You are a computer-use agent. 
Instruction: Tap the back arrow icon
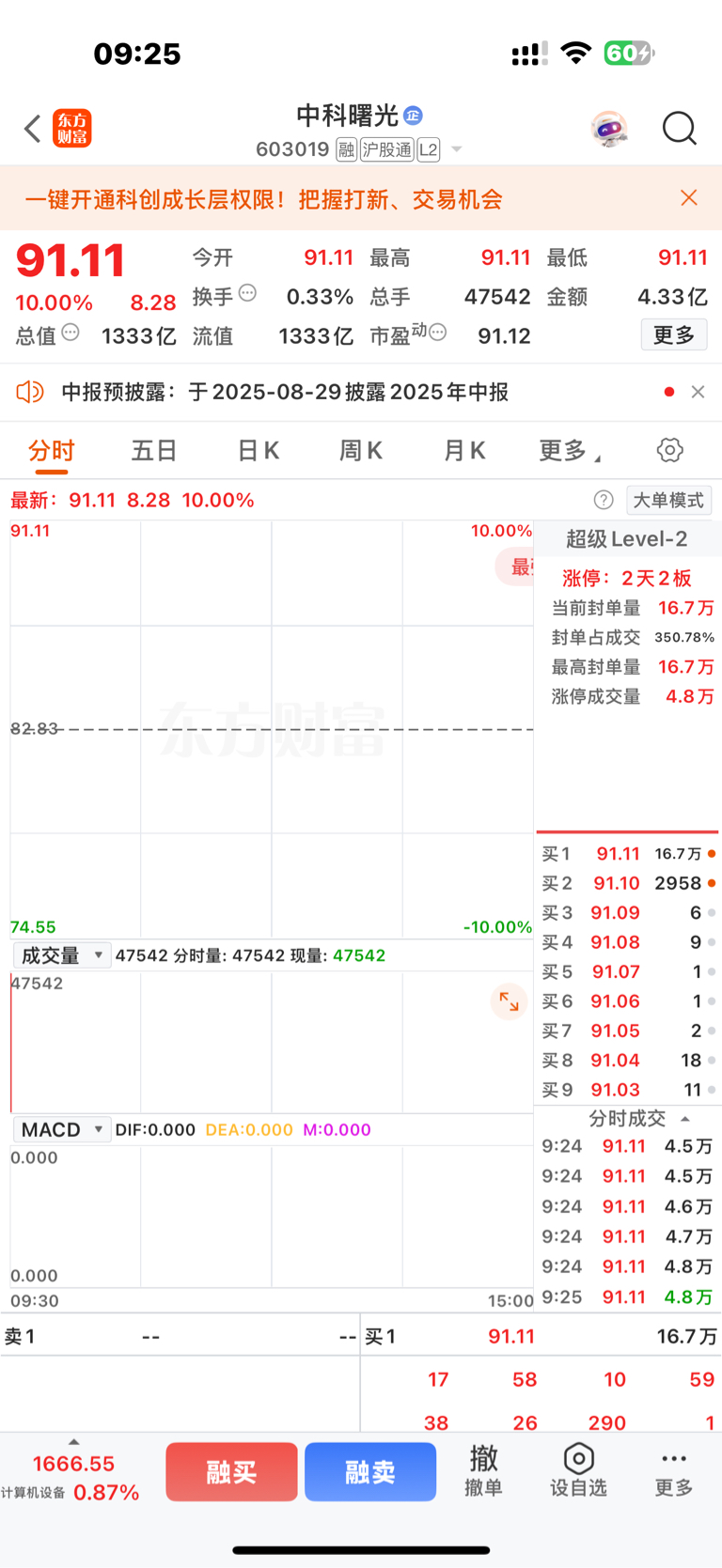[x=33, y=129]
